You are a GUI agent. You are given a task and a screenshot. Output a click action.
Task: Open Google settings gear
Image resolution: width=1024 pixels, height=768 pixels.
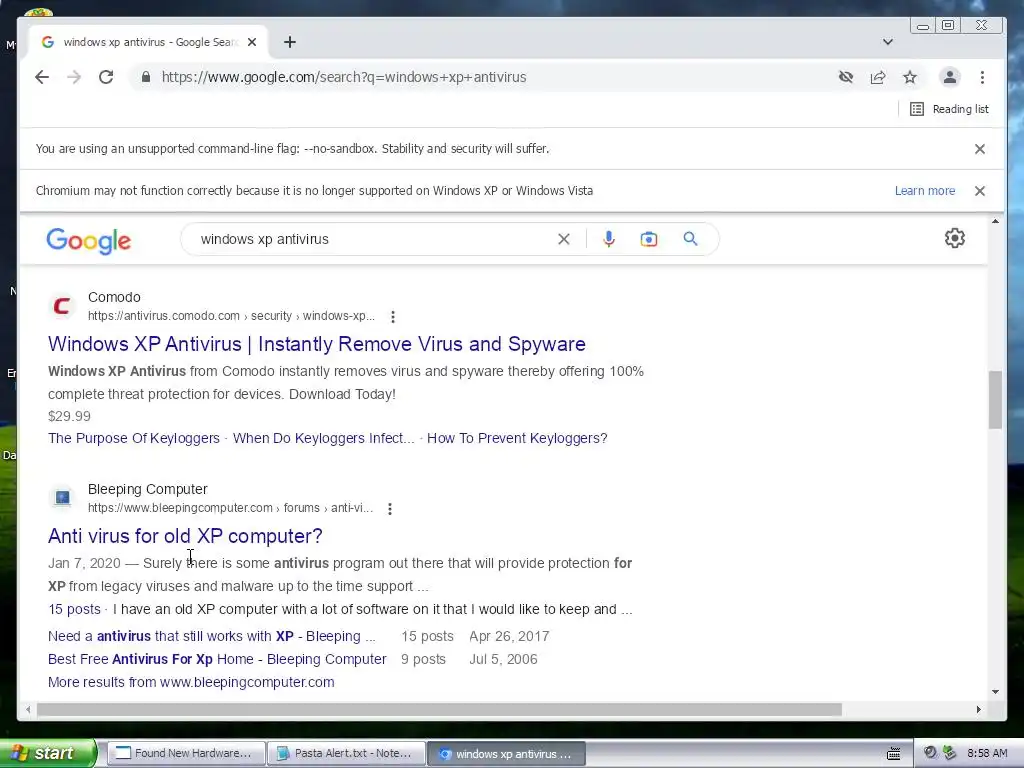[x=955, y=238]
